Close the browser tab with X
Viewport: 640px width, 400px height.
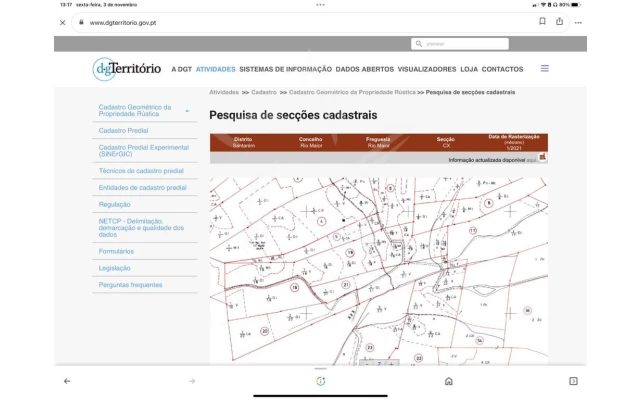[63, 21]
